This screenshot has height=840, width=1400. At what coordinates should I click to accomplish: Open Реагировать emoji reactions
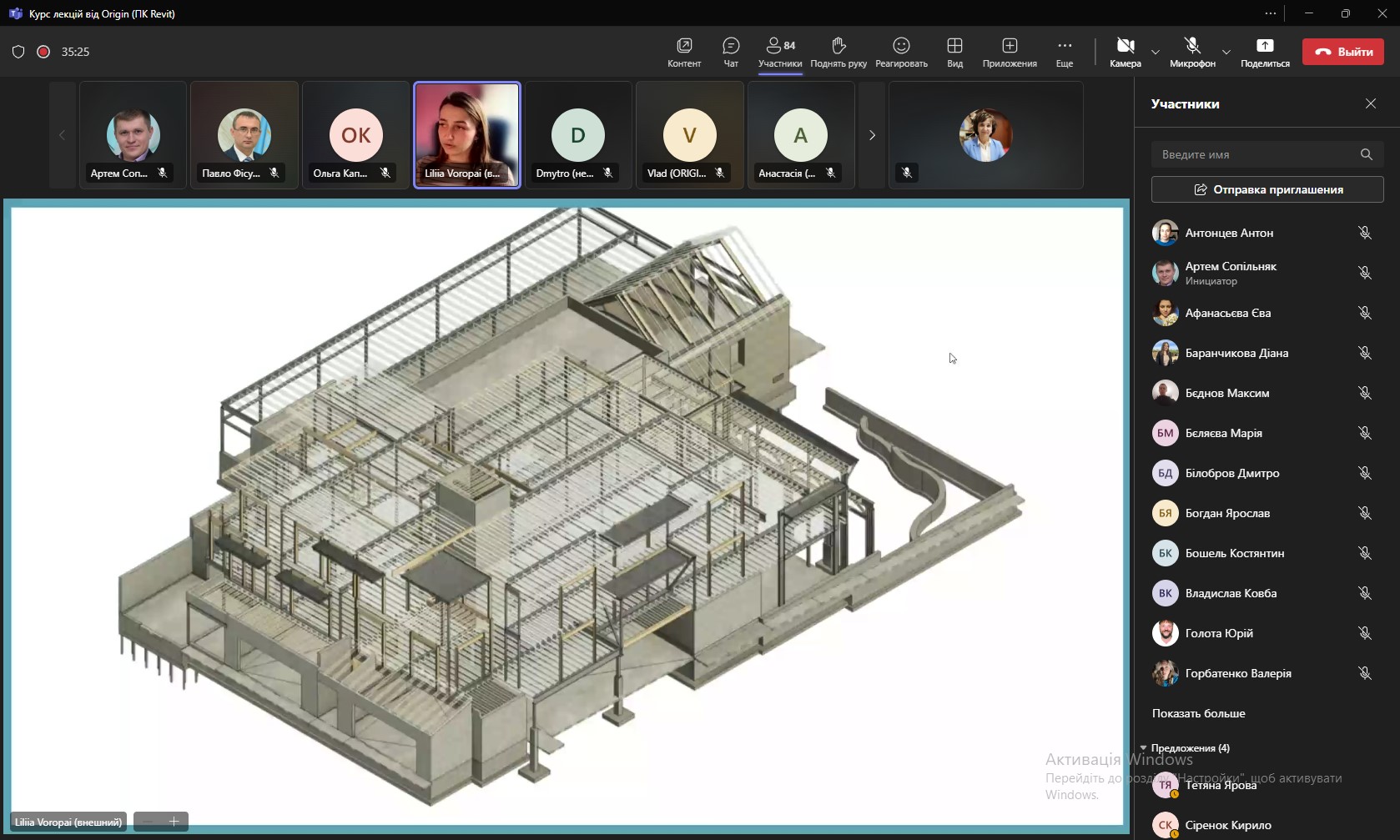[x=901, y=46]
